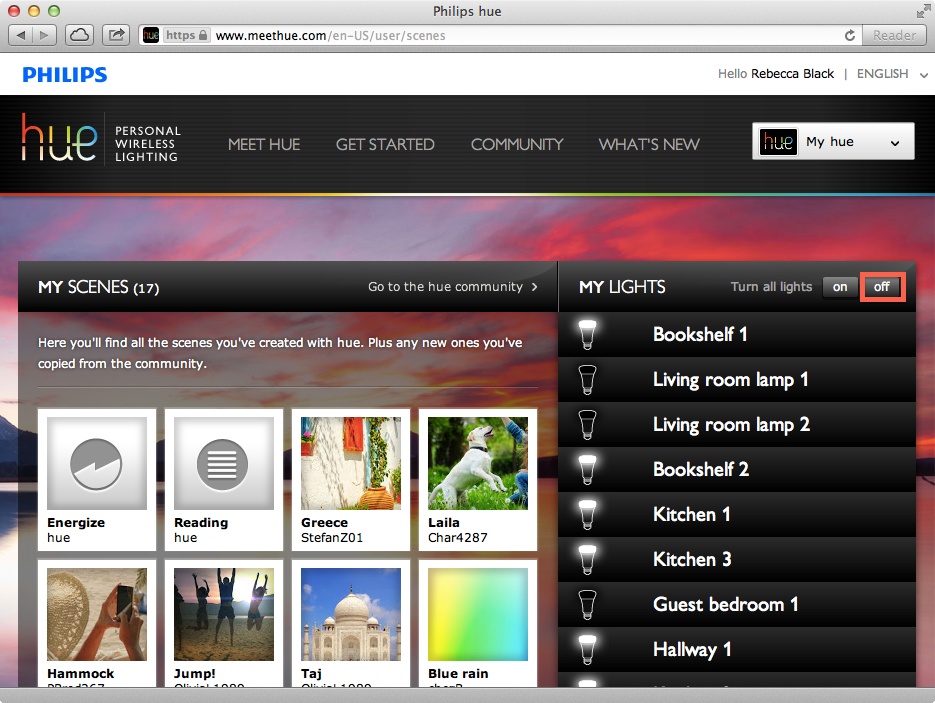Click the Kitchen 1 light name
This screenshot has height=703, width=935.
pyautogui.click(x=692, y=515)
